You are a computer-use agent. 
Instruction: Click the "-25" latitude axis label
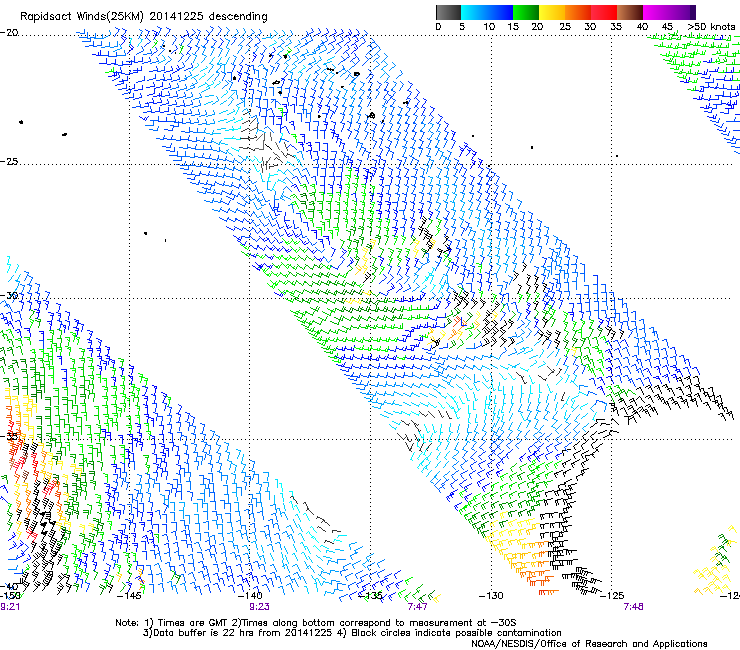(x=9, y=161)
